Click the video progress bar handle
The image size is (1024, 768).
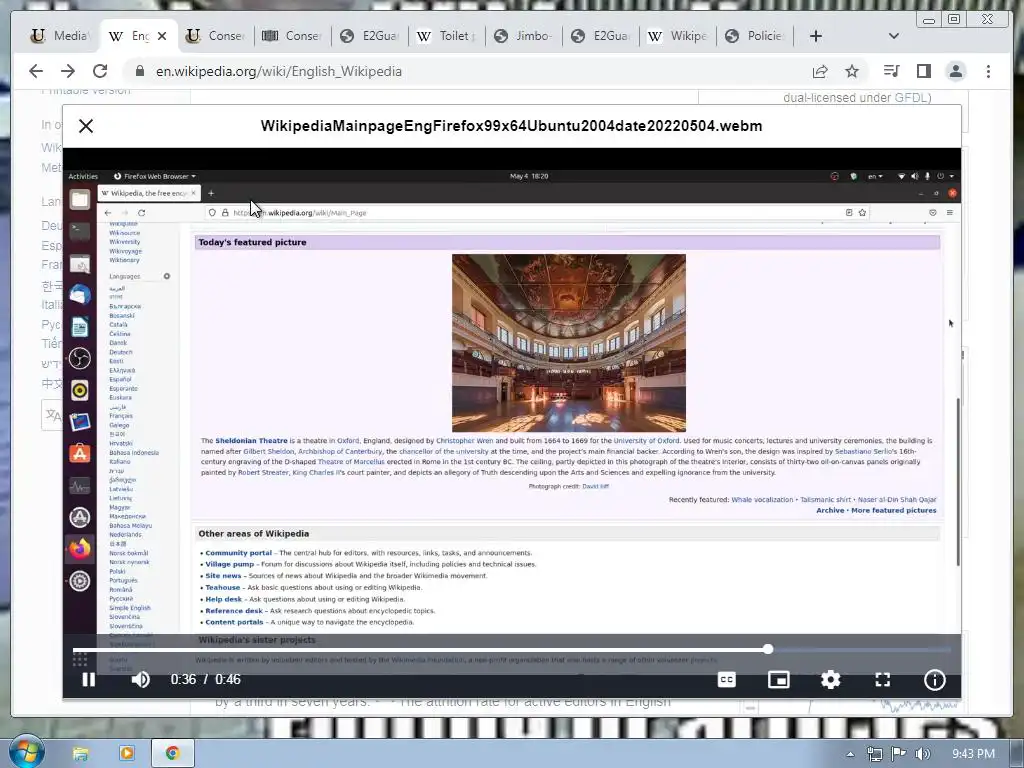point(768,649)
